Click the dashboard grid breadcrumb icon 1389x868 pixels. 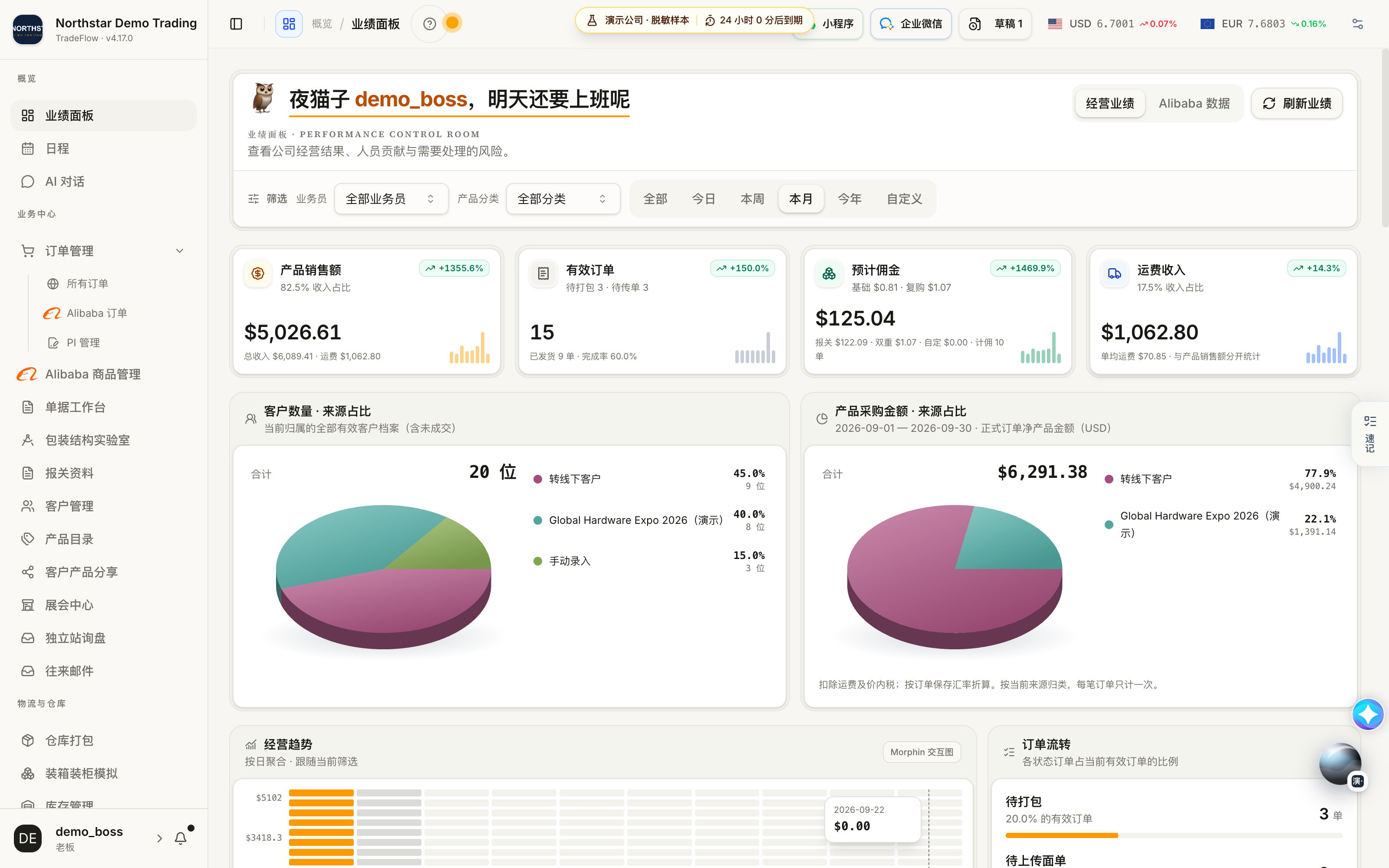(289, 23)
